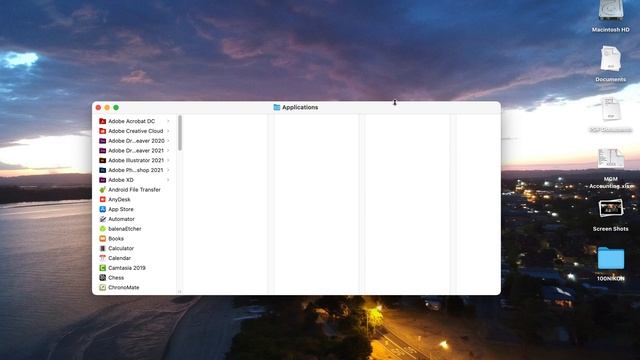The image size is (640, 360).
Task: Select the Android File Transfer icon
Action: coord(102,190)
